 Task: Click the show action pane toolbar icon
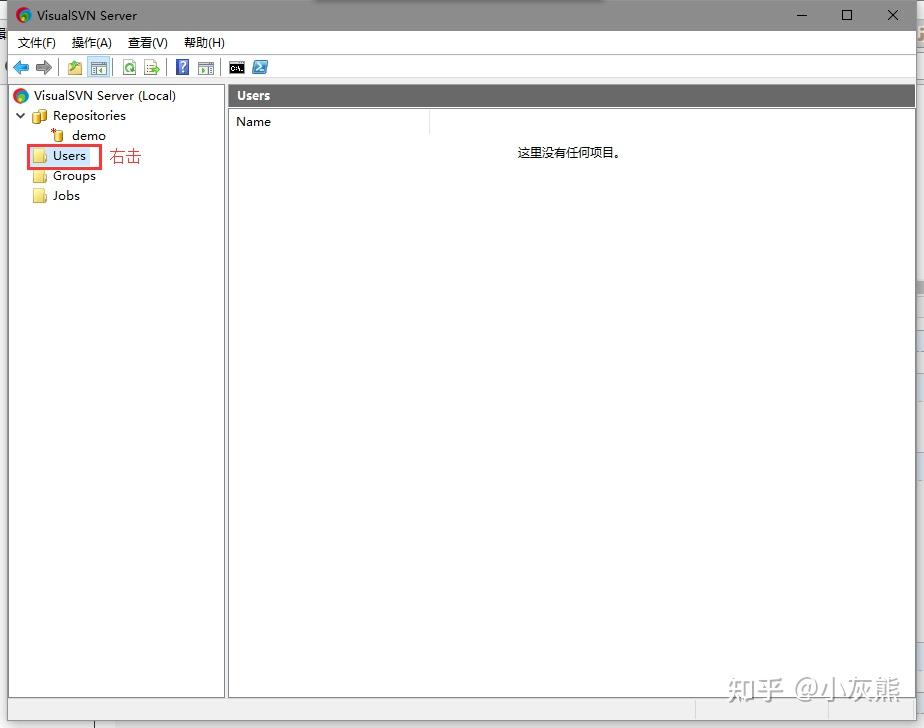(x=206, y=67)
